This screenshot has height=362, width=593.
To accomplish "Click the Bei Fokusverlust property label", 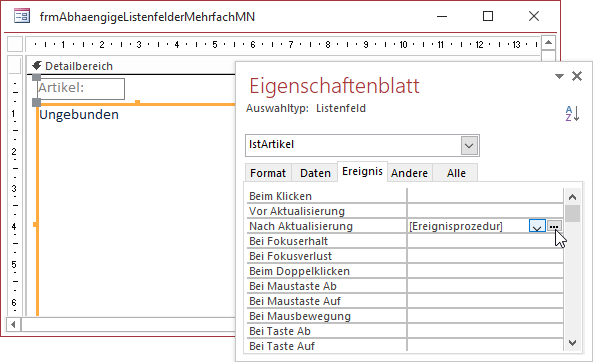I will click(290, 256).
